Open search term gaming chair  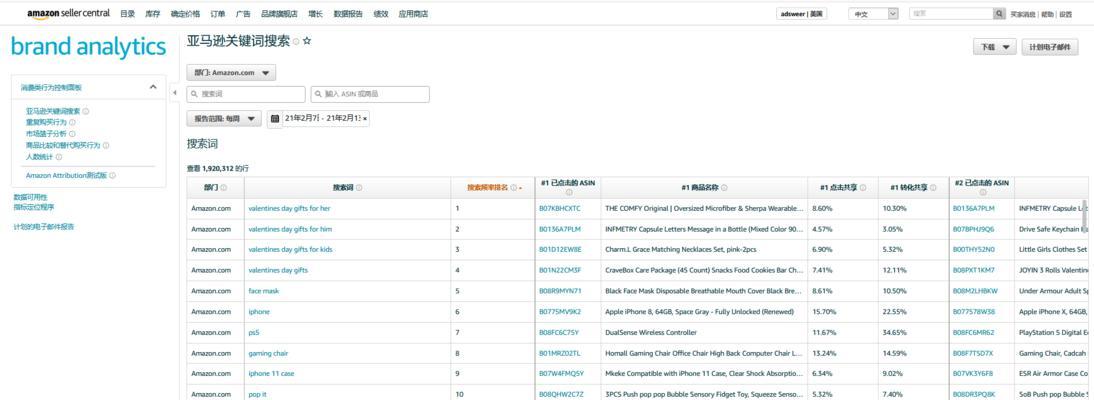click(269, 353)
